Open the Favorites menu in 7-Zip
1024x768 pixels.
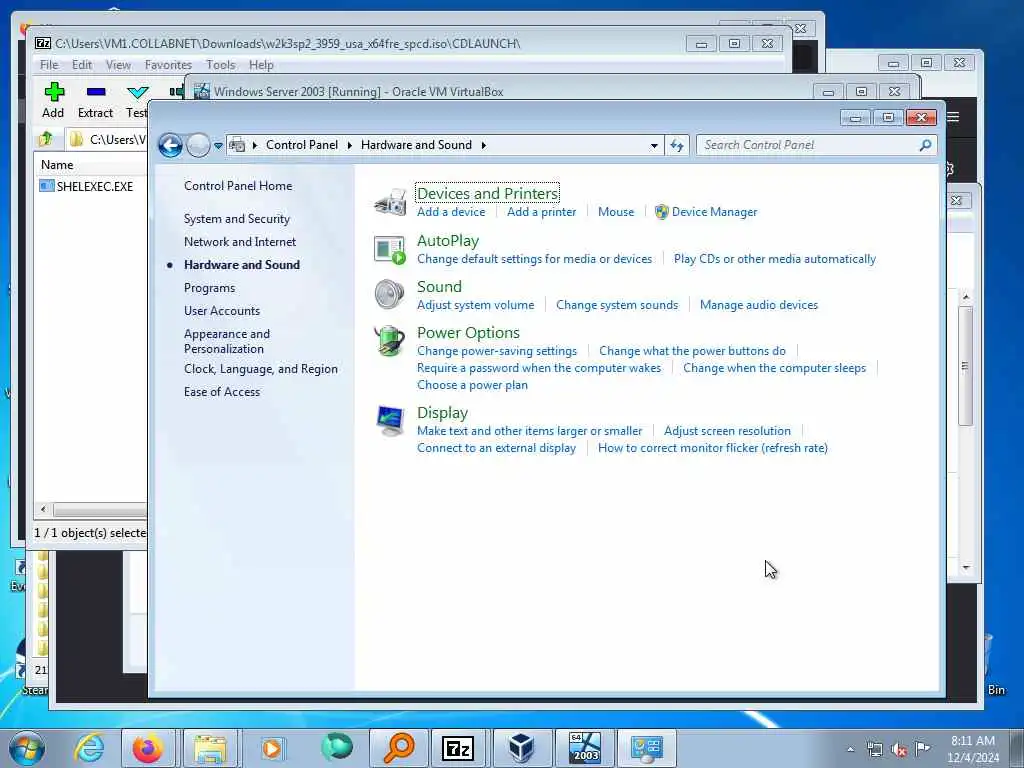coord(168,65)
